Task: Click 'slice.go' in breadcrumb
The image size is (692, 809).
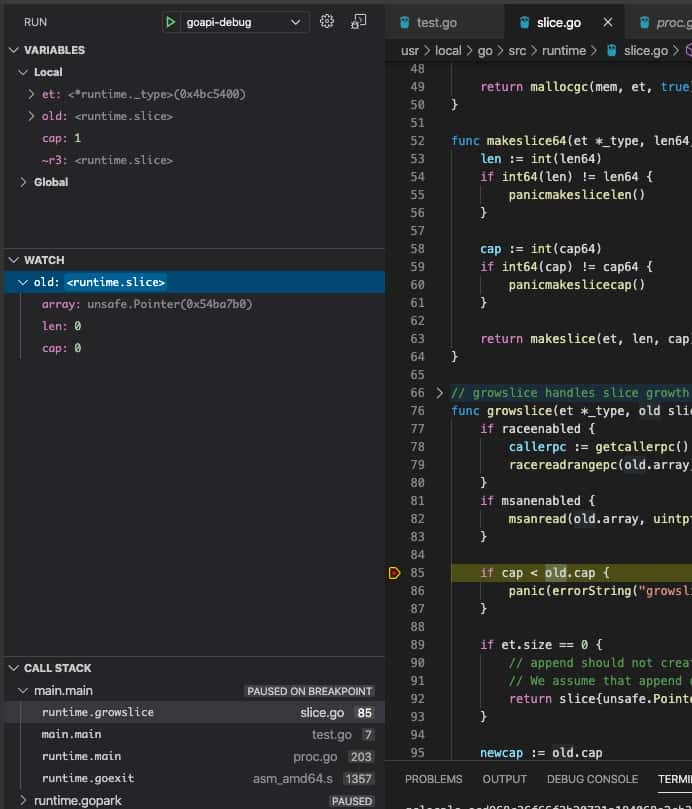Action: point(646,51)
